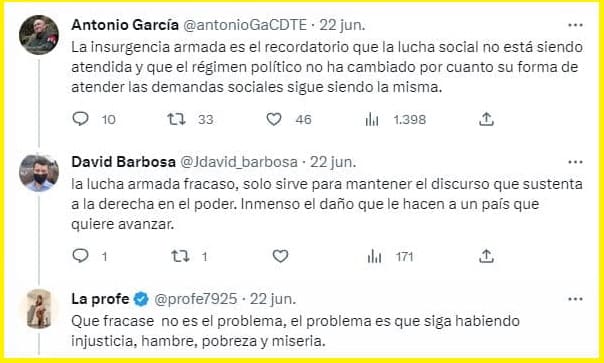Open @Jdavid_barbosa profile handle

239,162
